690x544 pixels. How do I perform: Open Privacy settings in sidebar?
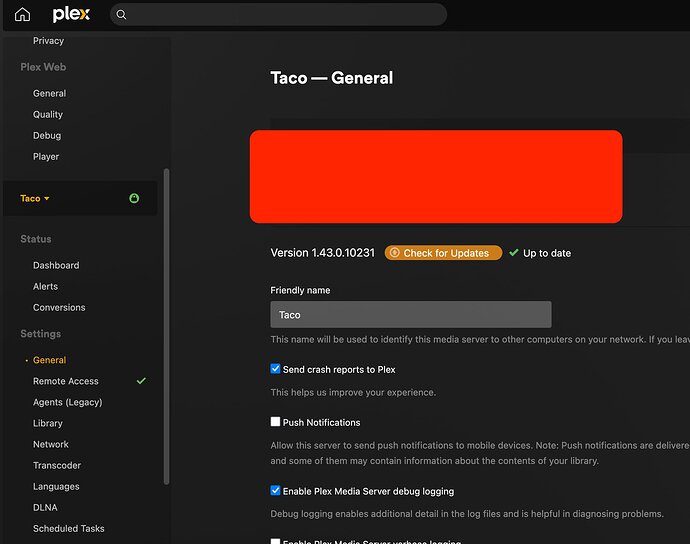[x=48, y=40]
